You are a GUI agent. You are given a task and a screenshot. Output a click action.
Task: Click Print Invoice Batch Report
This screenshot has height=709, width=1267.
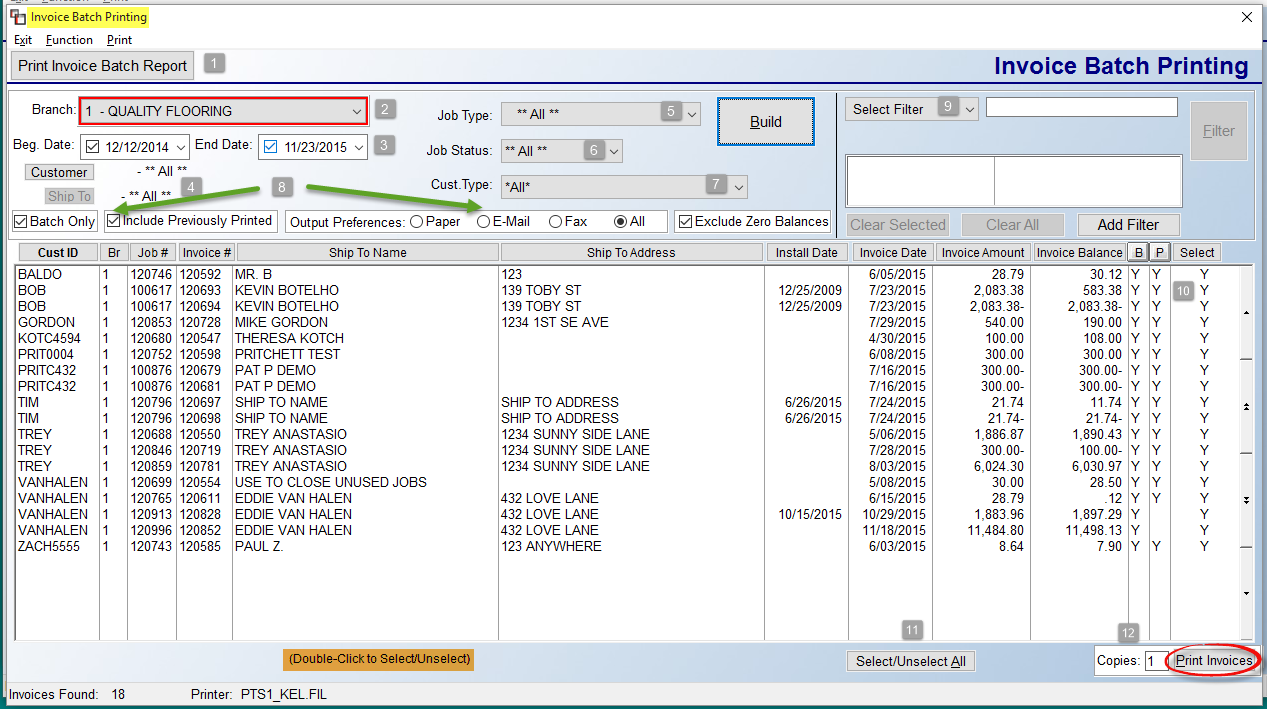click(x=101, y=66)
